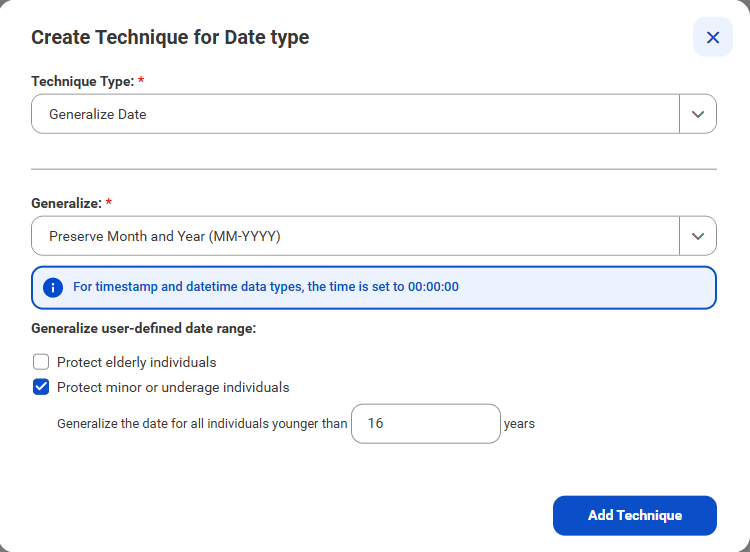Click the years unit label

[x=519, y=424]
